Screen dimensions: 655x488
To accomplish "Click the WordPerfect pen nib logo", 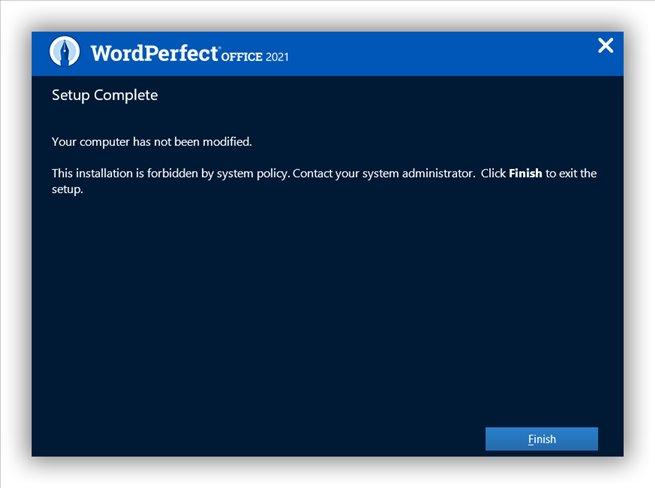I will [66, 51].
